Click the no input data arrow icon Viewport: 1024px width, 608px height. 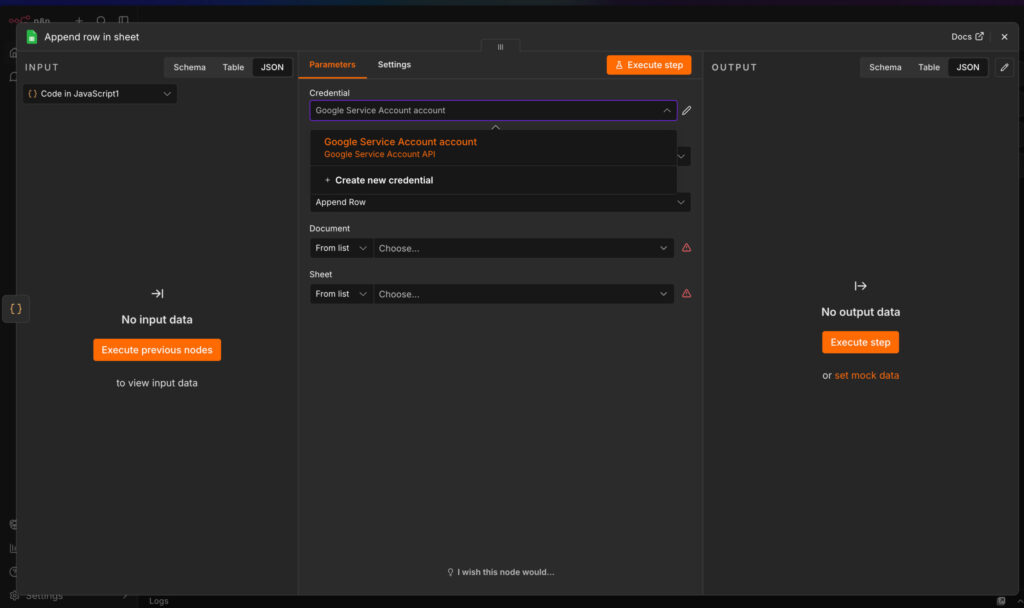click(157, 294)
